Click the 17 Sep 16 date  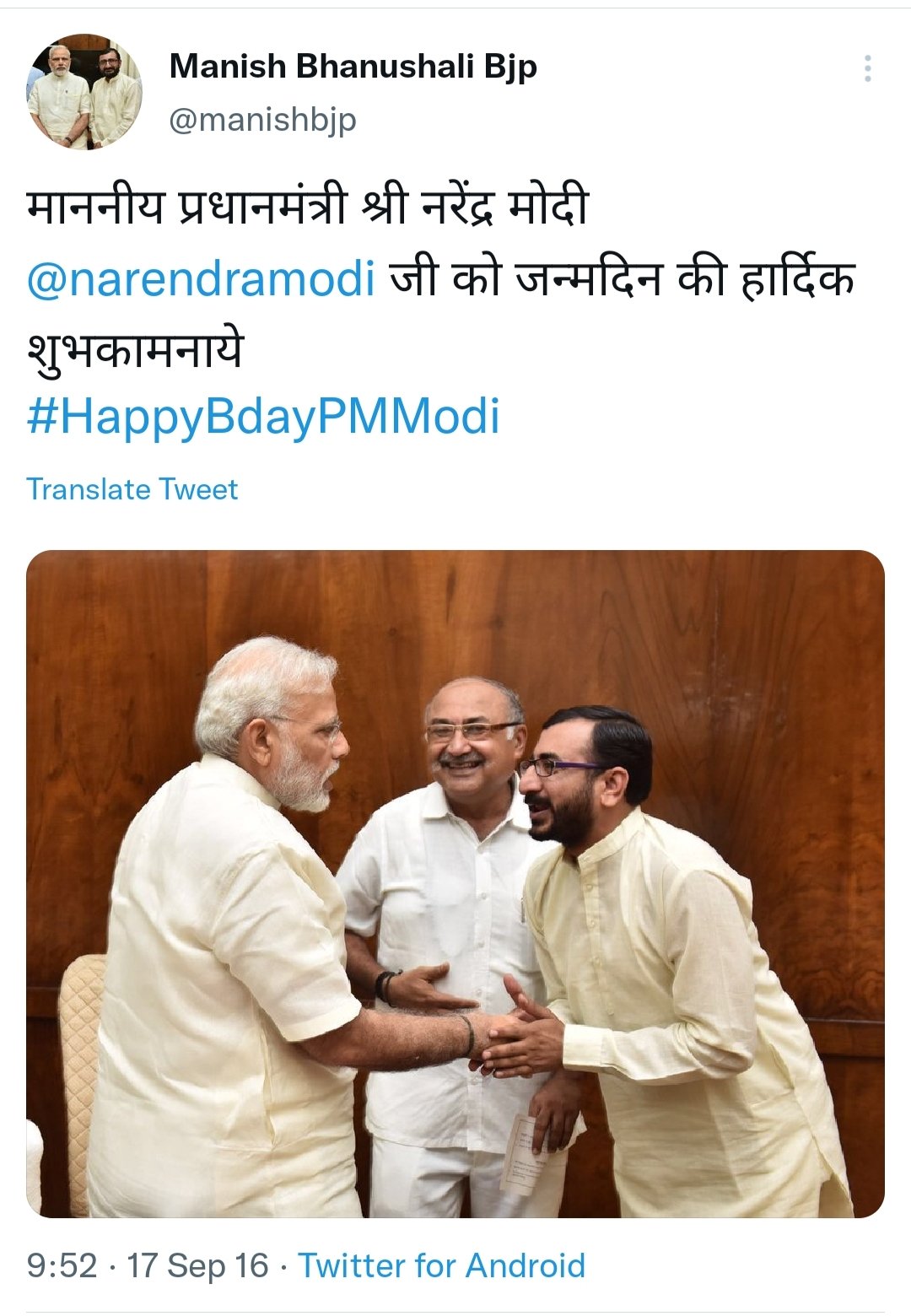[x=197, y=1265]
